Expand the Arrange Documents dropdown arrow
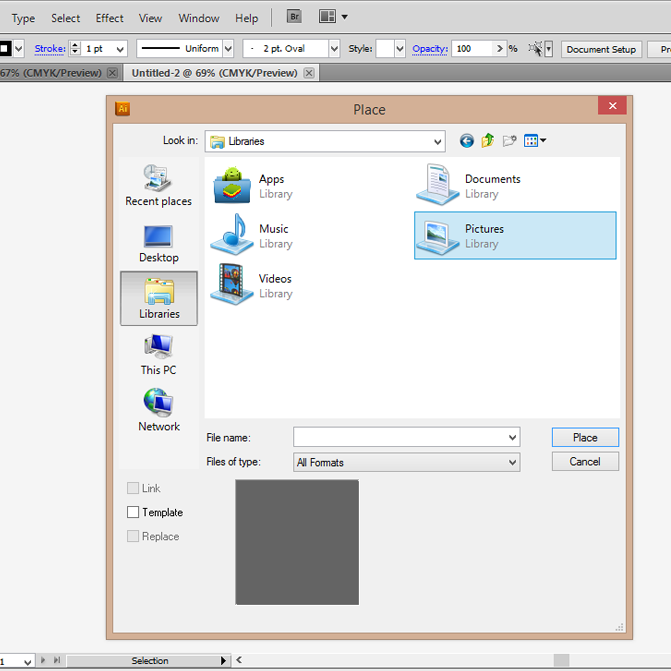This screenshot has height=671, width=671. (x=344, y=17)
